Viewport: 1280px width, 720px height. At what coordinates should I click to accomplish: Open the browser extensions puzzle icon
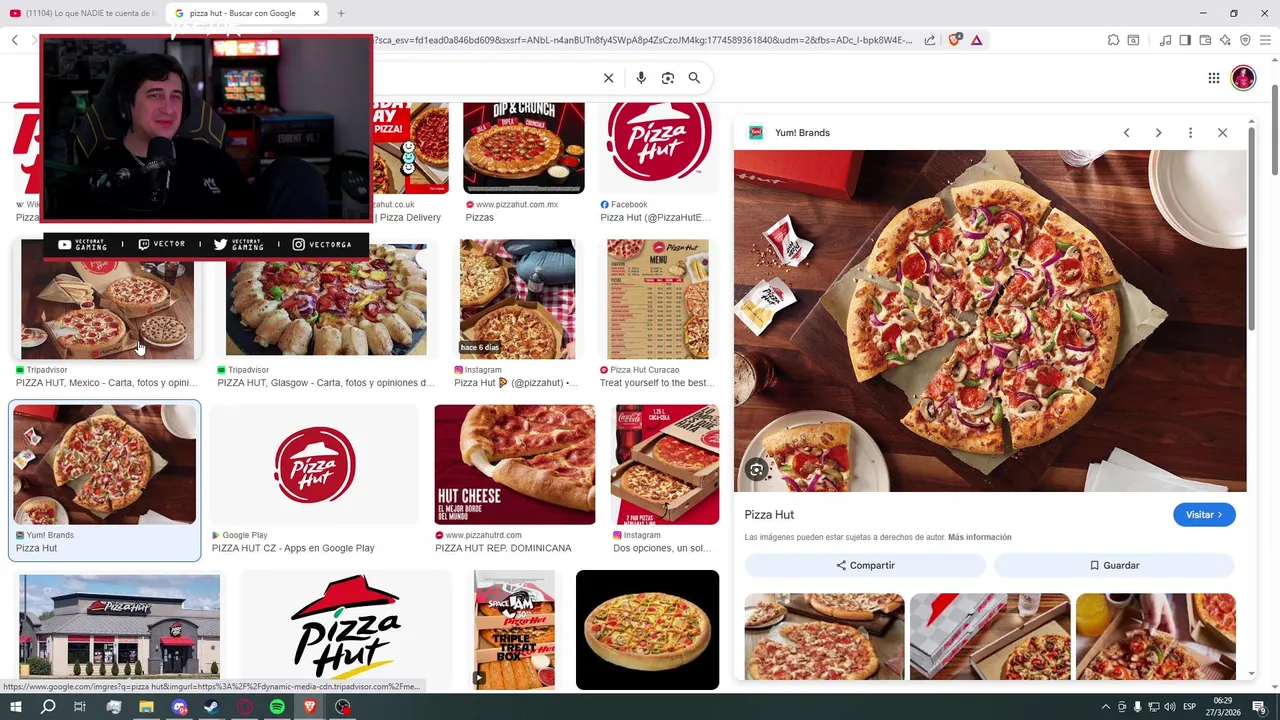tap(1113, 40)
